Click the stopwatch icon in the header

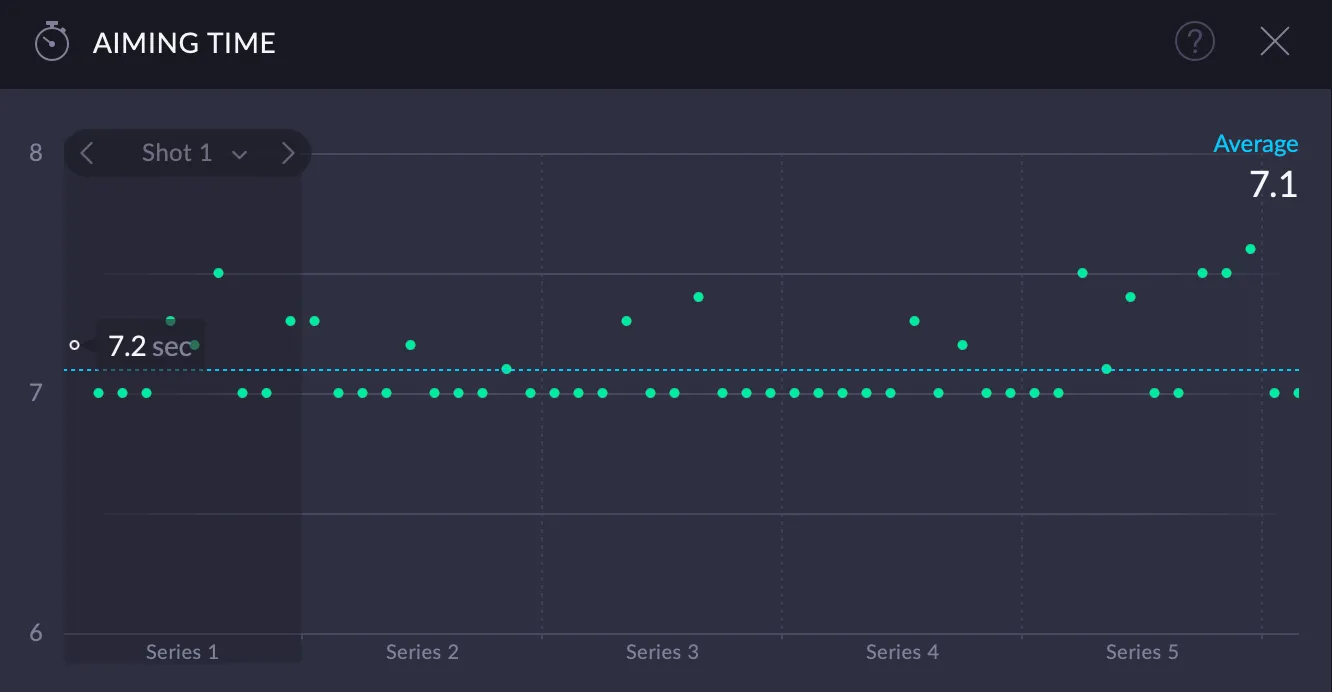click(52, 42)
